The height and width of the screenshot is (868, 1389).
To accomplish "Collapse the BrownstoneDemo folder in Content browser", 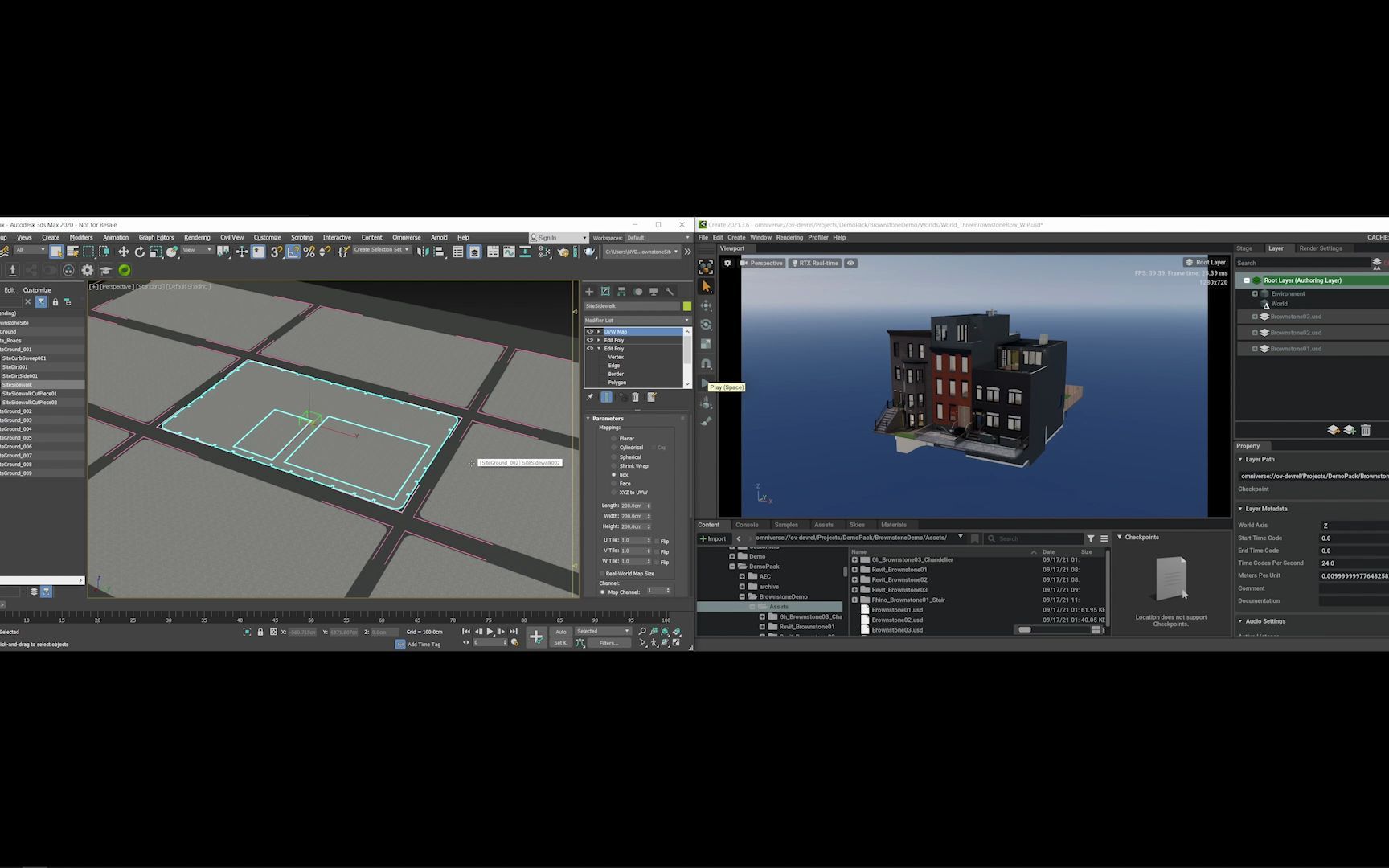I will 744,596.
